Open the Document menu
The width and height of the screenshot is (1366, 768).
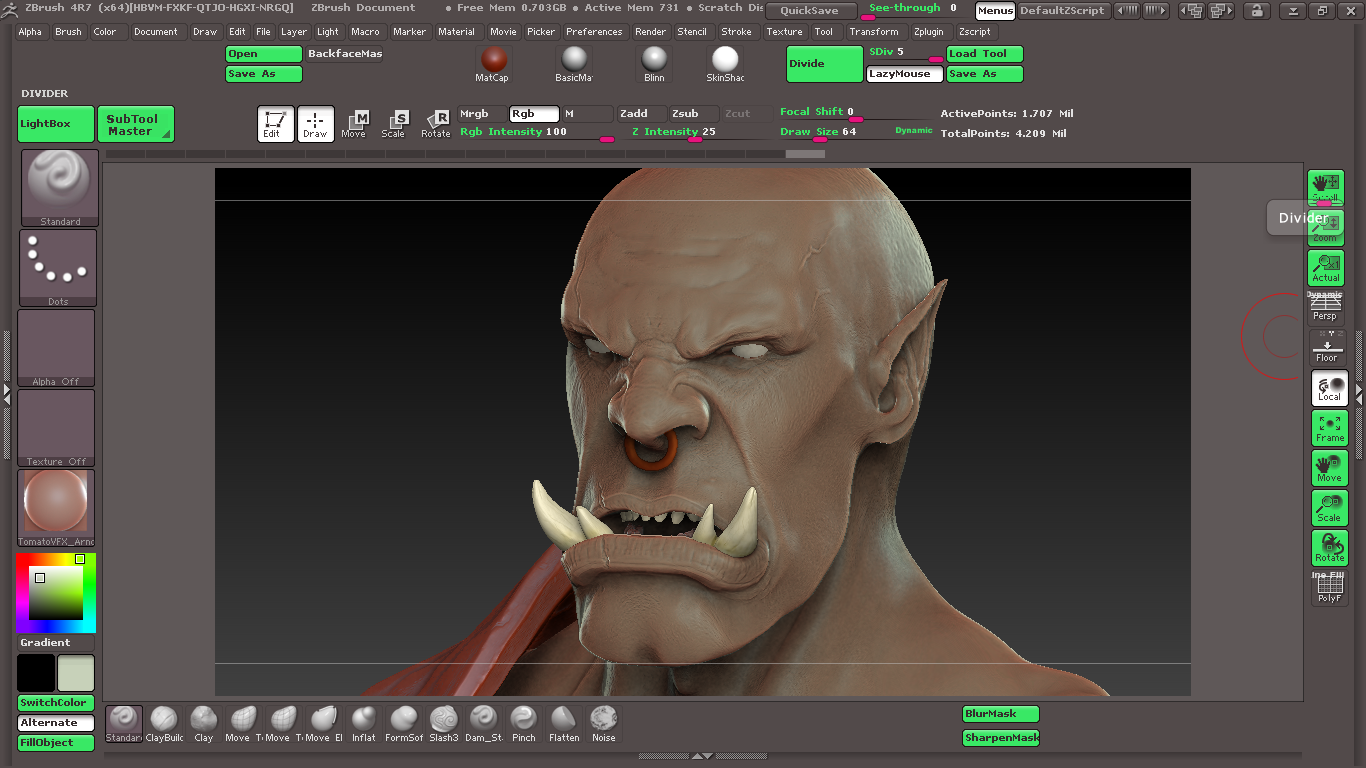coord(156,32)
